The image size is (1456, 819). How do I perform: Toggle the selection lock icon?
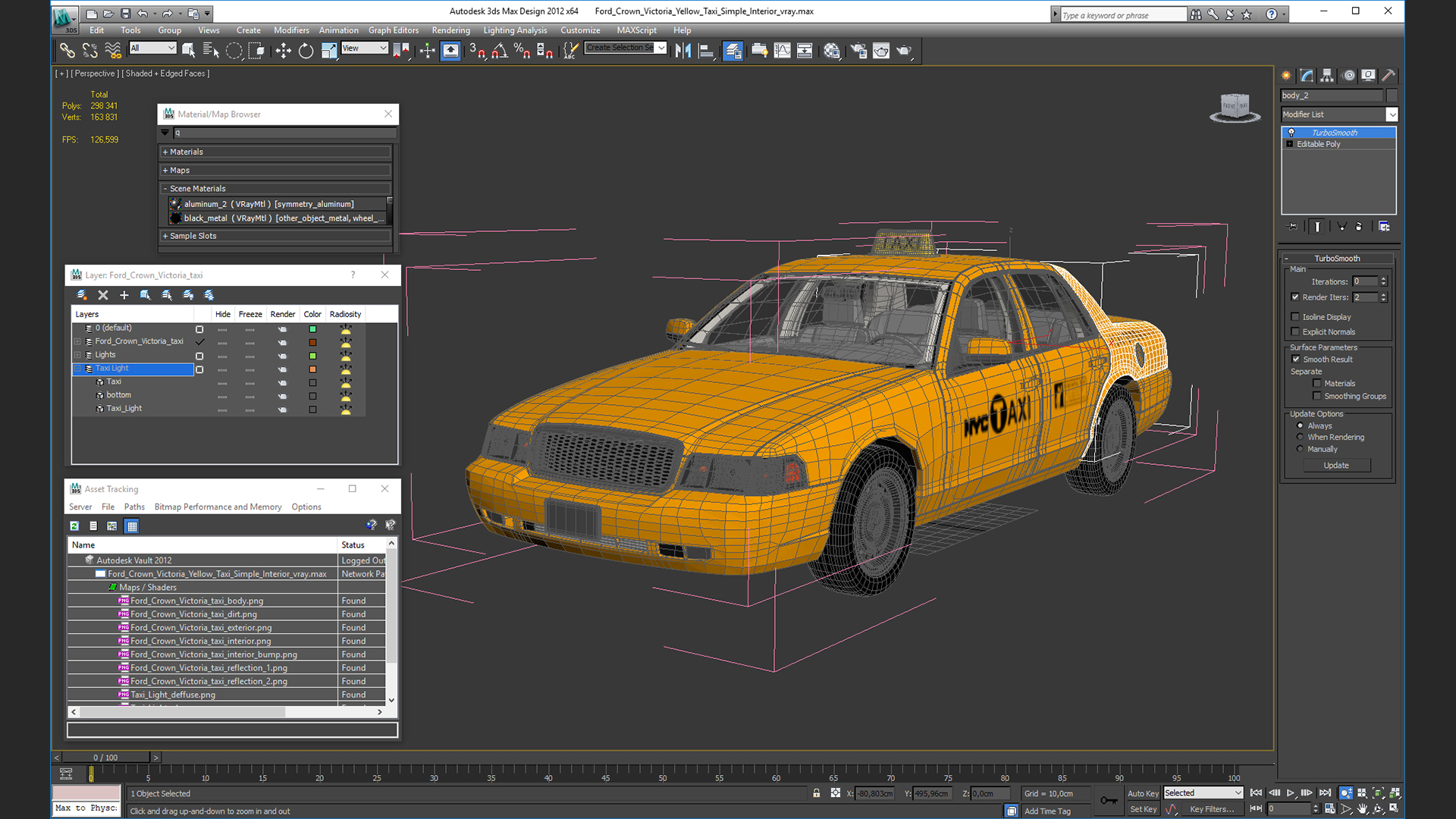pyautogui.click(x=816, y=793)
